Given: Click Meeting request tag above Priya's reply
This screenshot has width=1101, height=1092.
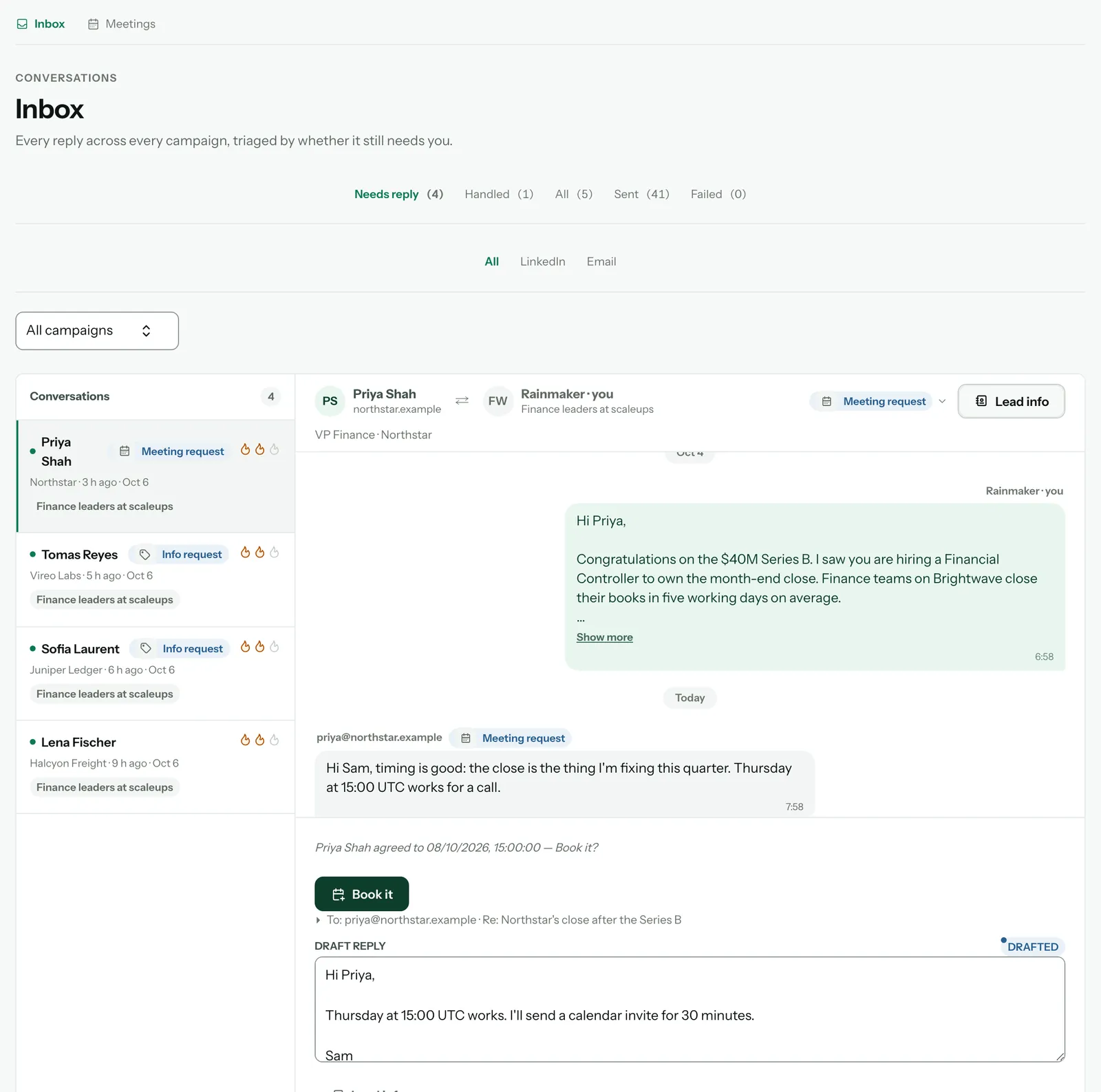Looking at the screenshot, I should click(511, 738).
